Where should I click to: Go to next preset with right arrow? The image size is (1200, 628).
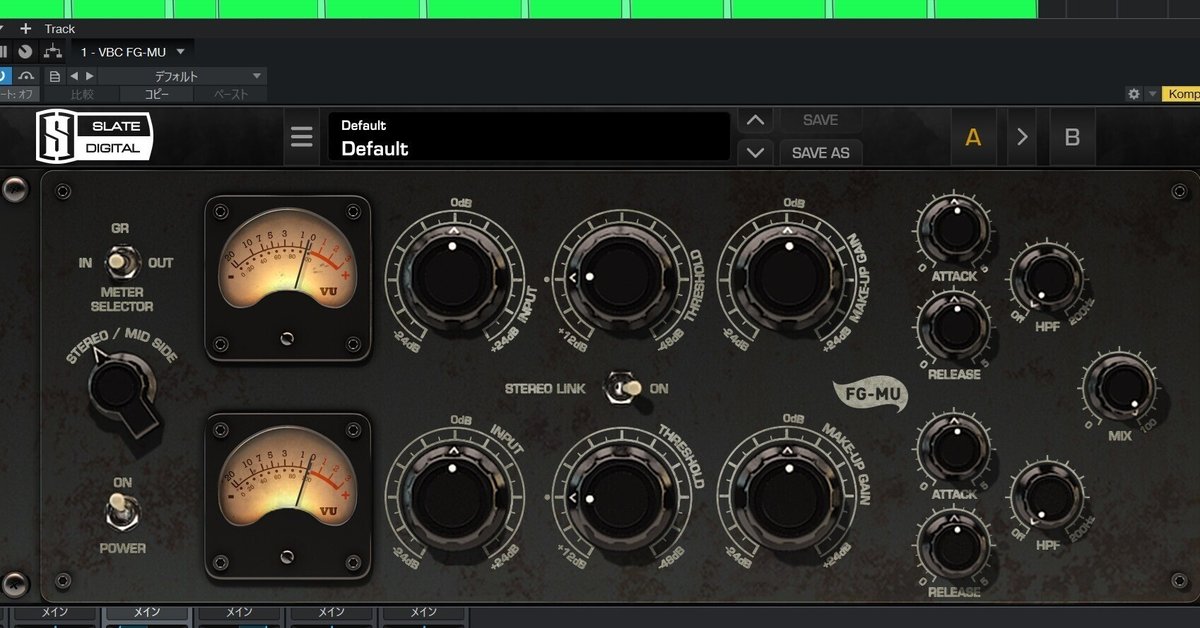[x=89, y=76]
